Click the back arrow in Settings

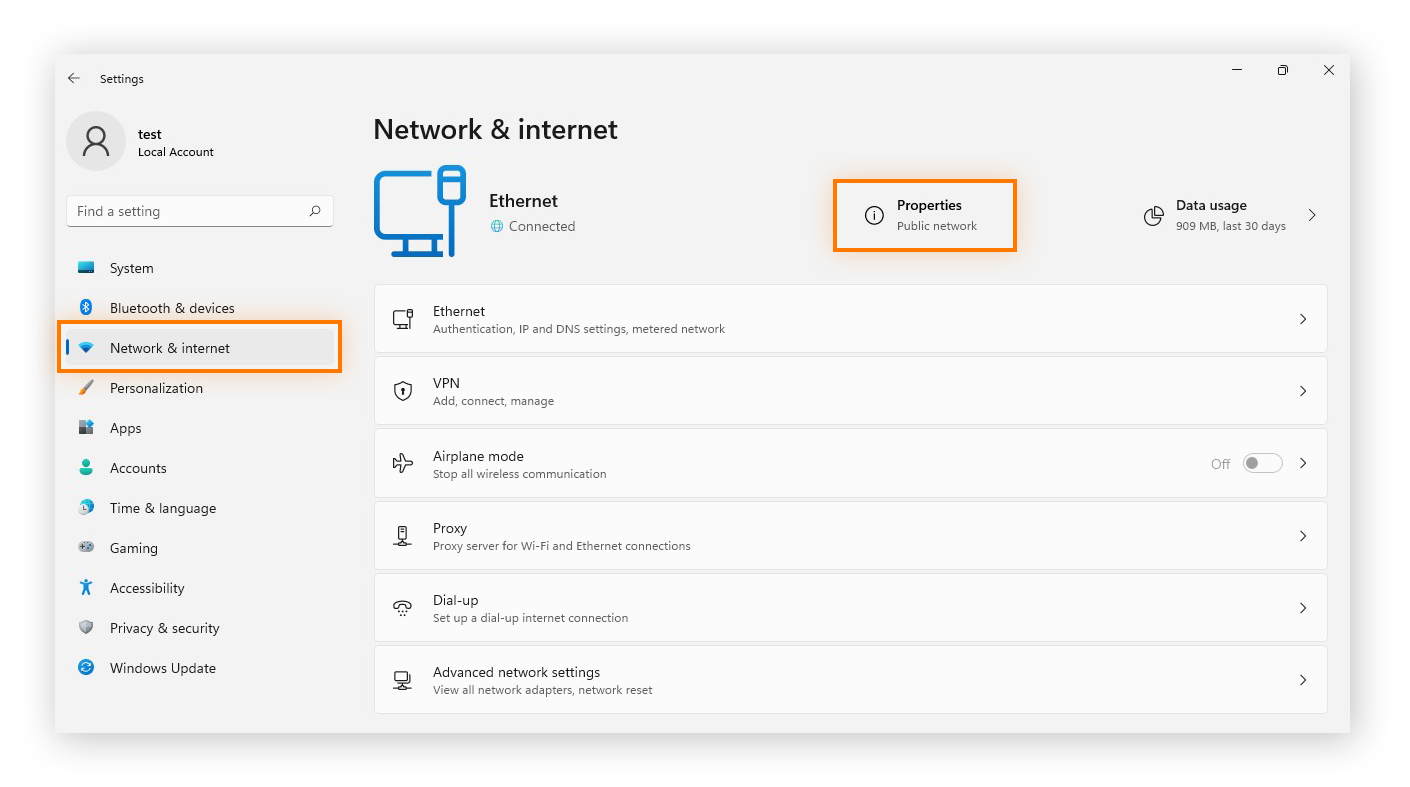click(x=73, y=78)
